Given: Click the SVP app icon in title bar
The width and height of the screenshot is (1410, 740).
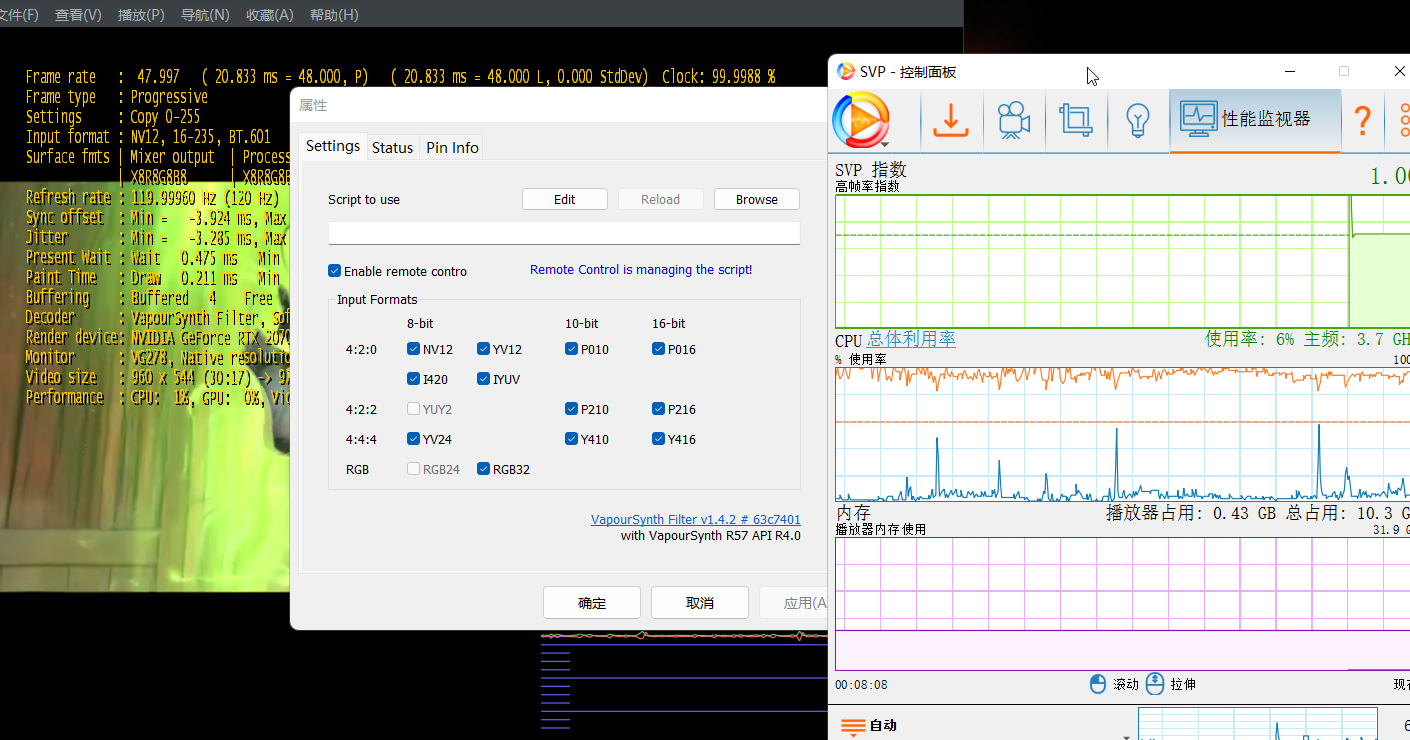Looking at the screenshot, I should 845,71.
